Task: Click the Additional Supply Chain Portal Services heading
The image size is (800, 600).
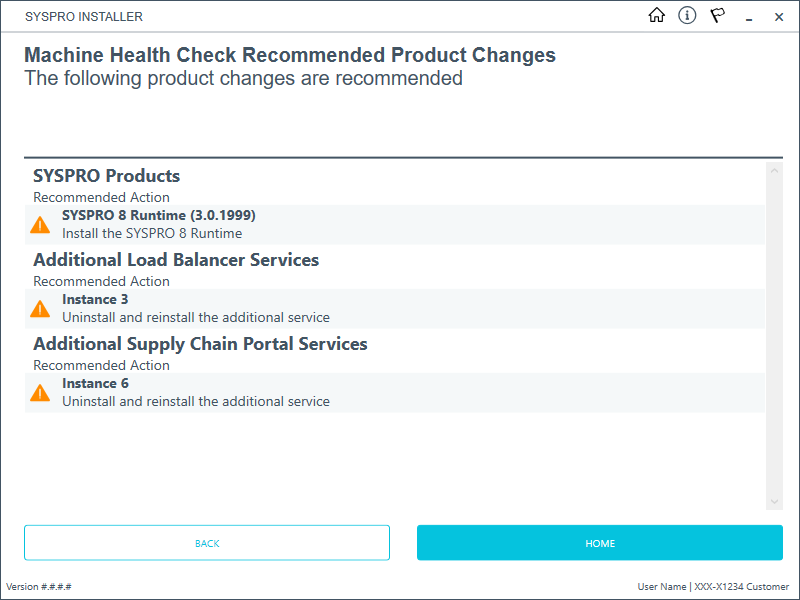Action: click(200, 344)
